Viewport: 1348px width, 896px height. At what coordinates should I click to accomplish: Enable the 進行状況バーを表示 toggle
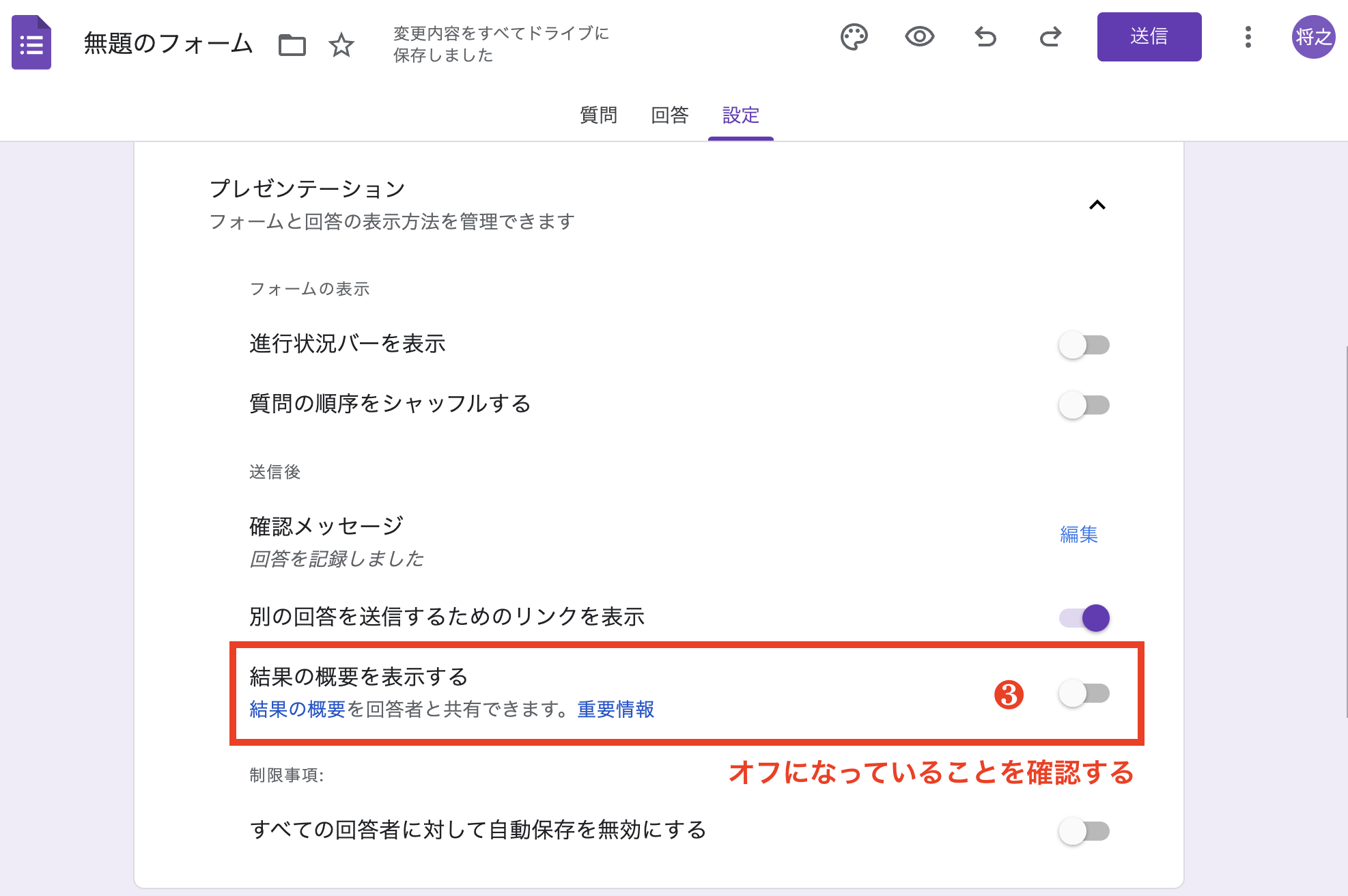tap(1083, 345)
